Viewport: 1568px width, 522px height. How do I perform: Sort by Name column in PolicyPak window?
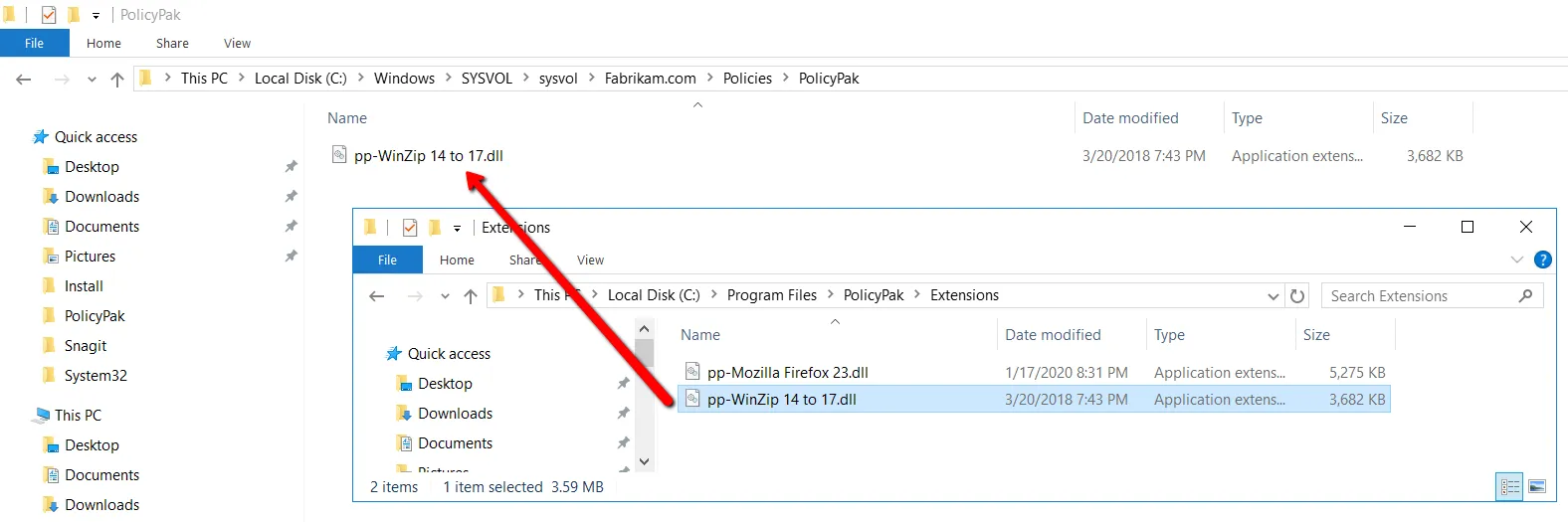pos(347,118)
